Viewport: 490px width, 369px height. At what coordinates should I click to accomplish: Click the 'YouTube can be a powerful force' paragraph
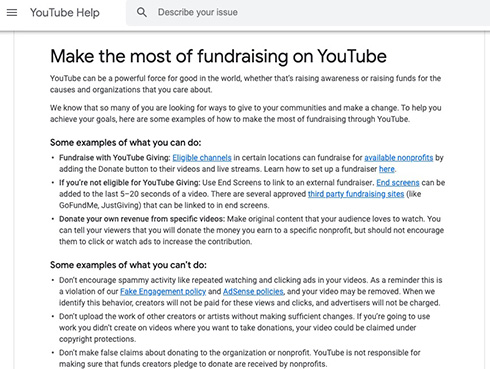tap(245, 84)
